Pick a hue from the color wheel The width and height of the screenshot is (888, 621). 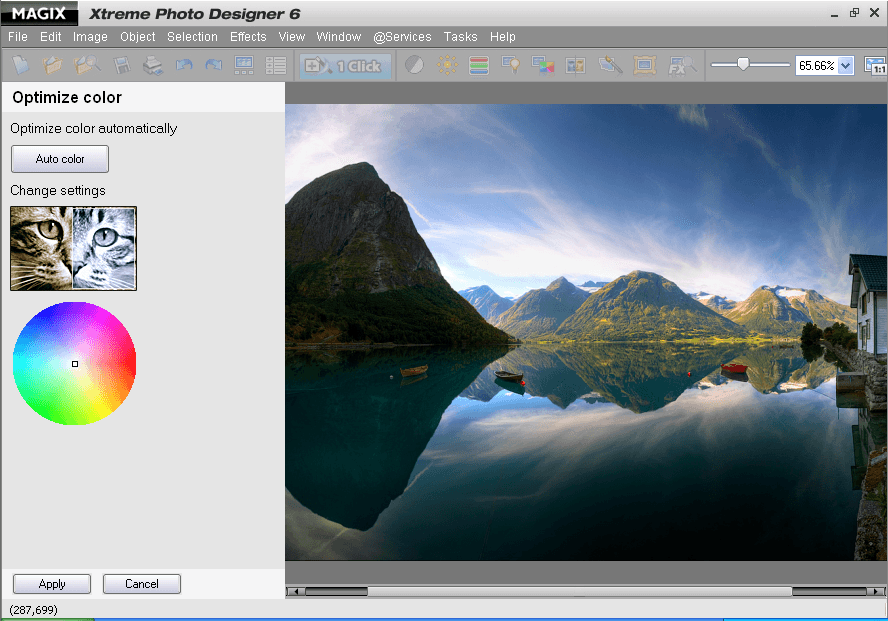pos(74,363)
